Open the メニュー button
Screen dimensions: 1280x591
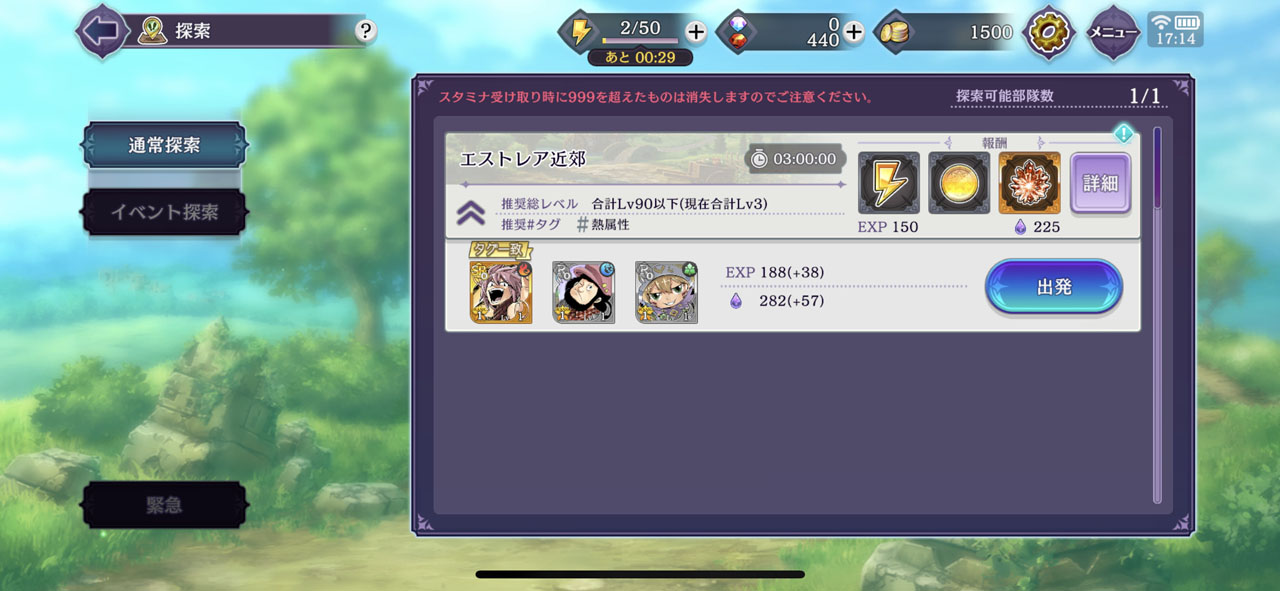pos(1113,32)
